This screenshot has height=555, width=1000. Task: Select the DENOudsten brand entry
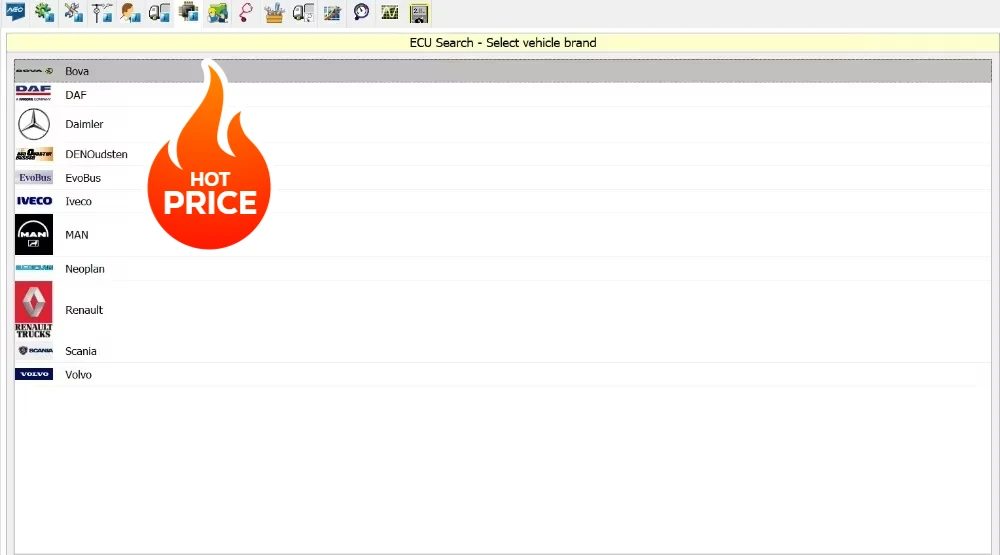pos(503,154)
